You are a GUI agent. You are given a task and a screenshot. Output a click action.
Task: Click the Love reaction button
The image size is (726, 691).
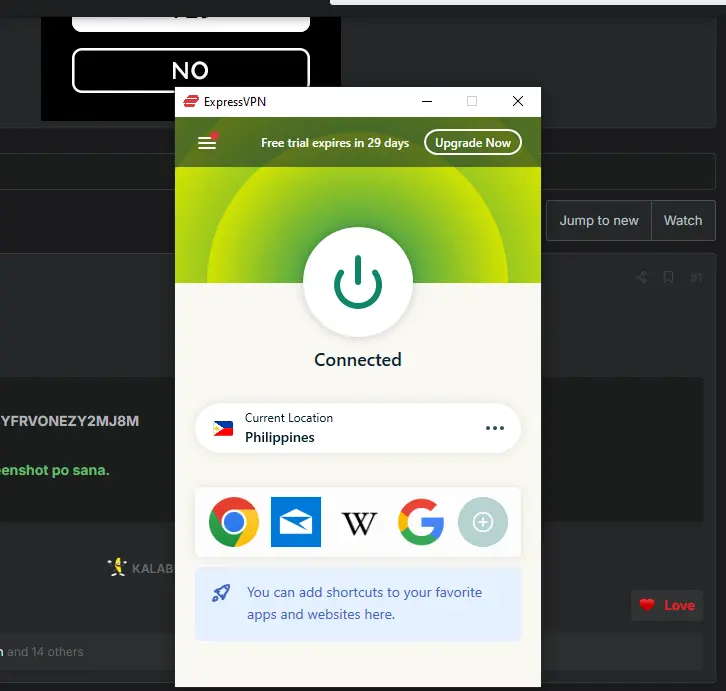pos(667,605)
